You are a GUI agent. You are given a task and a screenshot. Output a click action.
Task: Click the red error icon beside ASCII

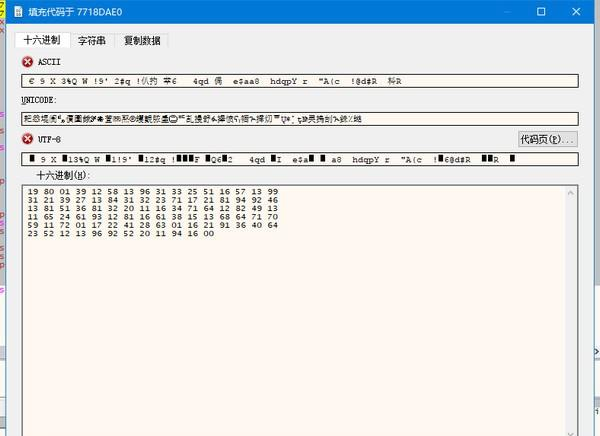(x=27, y=62)
